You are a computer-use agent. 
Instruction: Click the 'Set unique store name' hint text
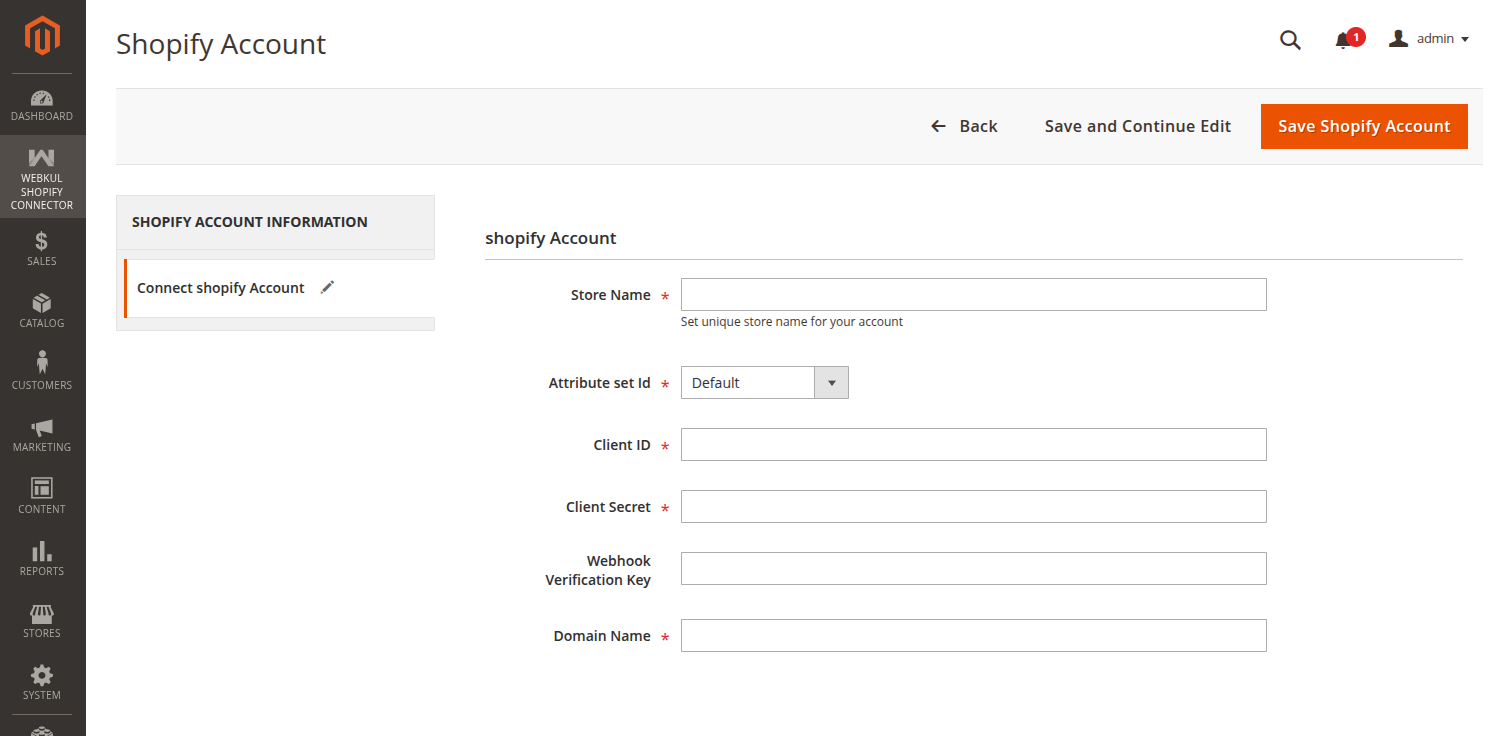(792, 322)
